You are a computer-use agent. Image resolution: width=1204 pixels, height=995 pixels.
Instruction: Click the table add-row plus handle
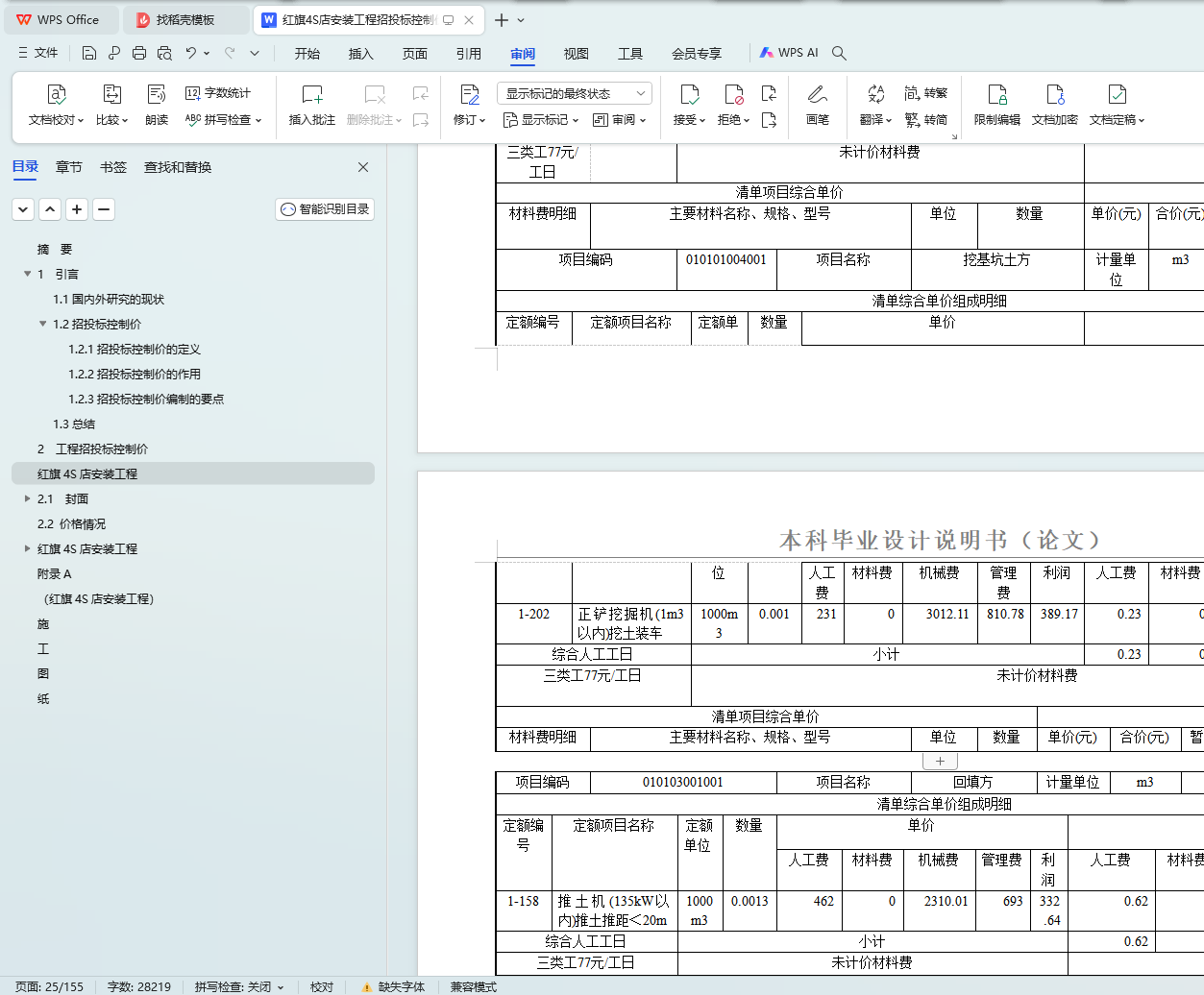point(940,761)
